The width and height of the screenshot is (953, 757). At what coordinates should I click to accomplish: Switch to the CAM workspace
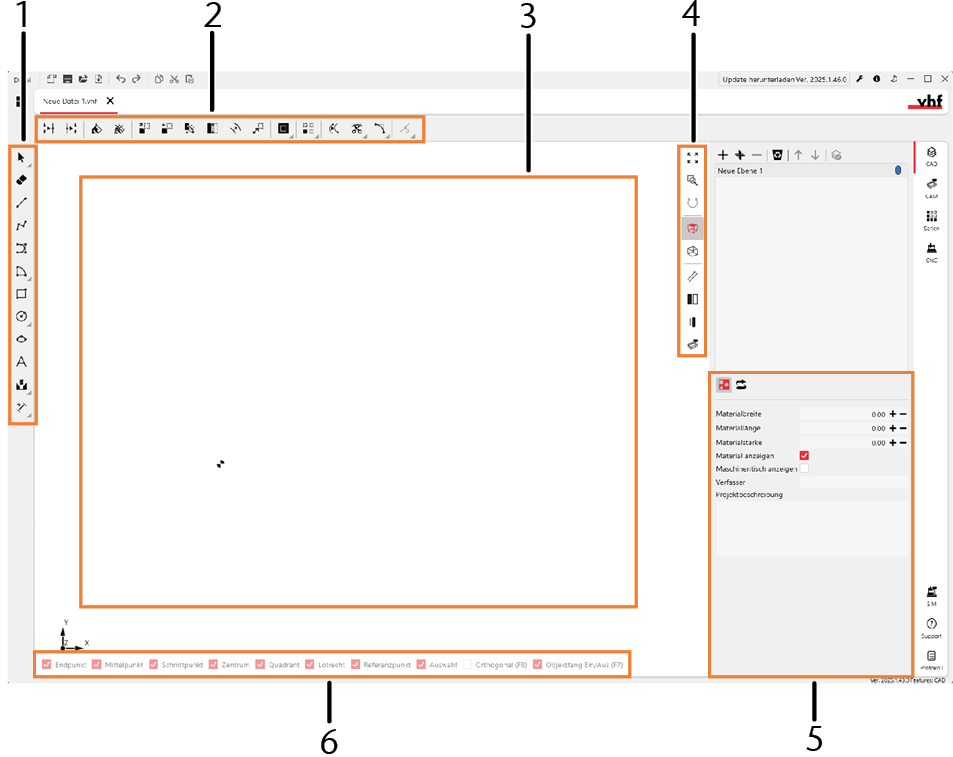click(931, 188)
